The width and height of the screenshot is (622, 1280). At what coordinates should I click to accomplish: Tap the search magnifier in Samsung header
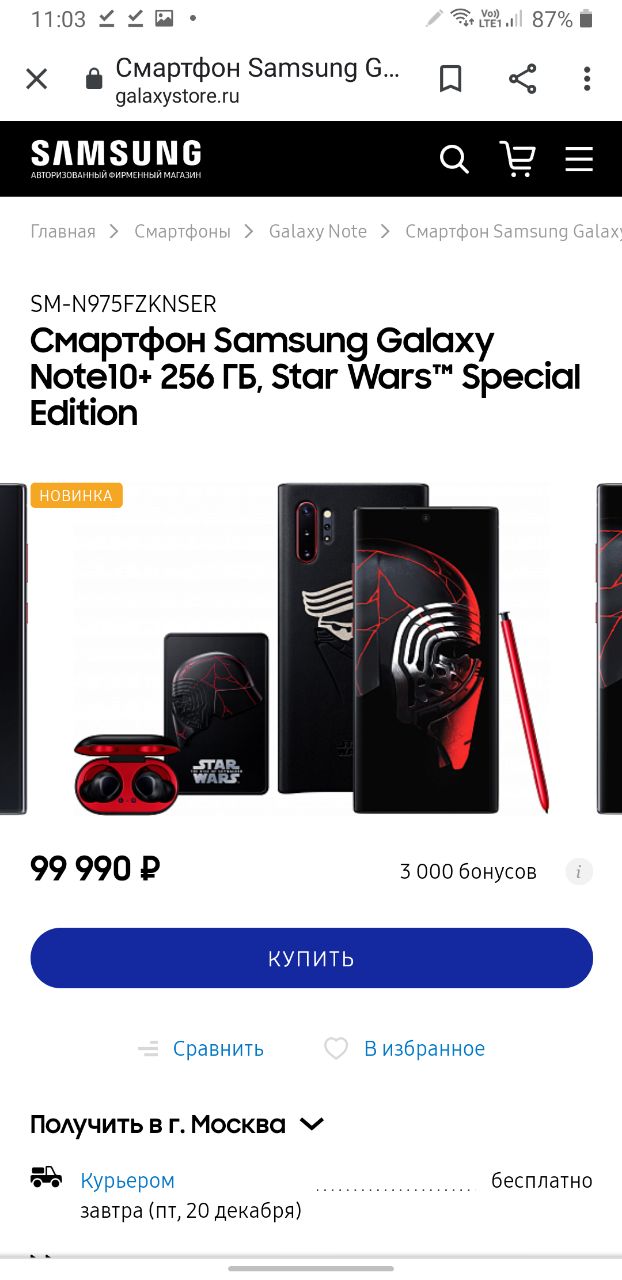pyautogui.click(x=454, y=159)
